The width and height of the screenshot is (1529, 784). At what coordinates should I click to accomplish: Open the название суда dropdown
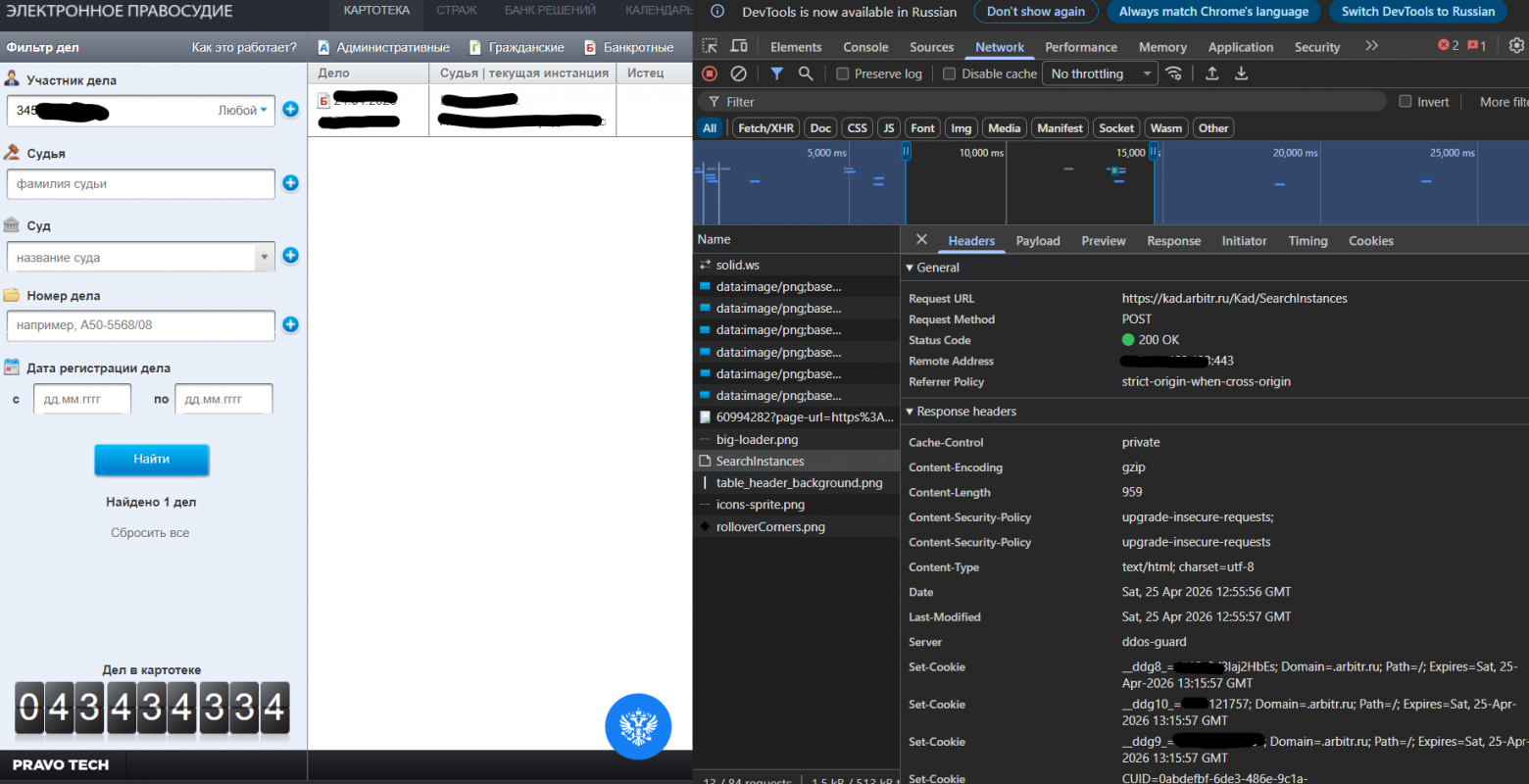pos(263,257)
